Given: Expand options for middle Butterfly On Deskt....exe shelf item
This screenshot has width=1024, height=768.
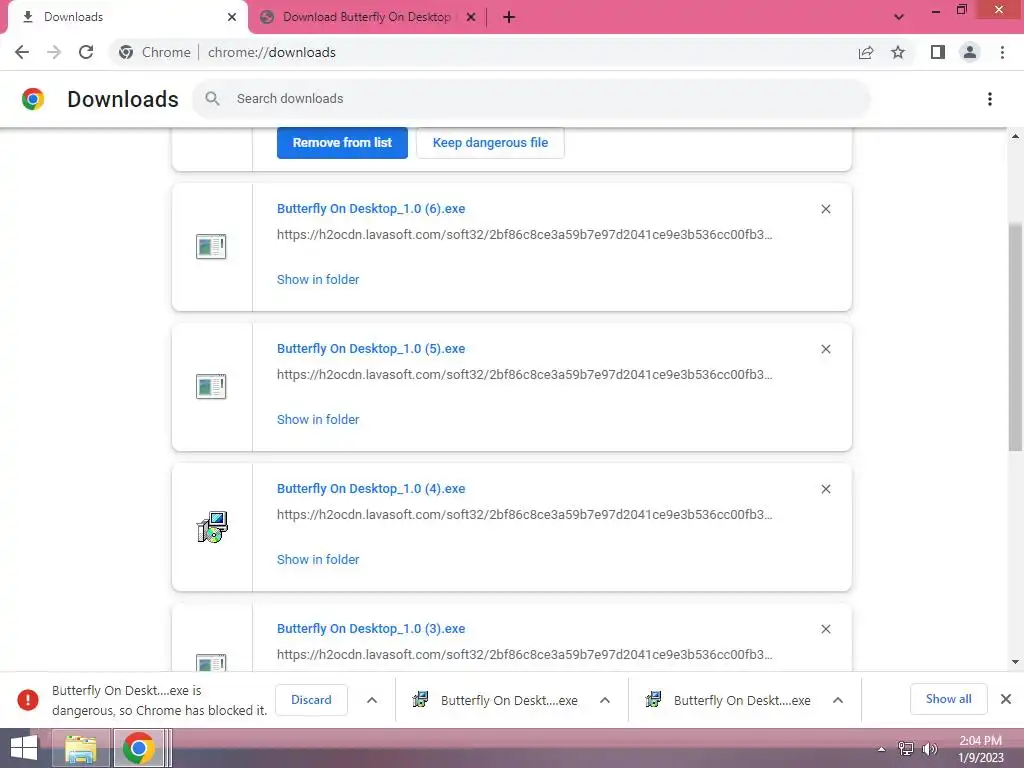Looking at the screenshot, I should click(x=605, y=700).
